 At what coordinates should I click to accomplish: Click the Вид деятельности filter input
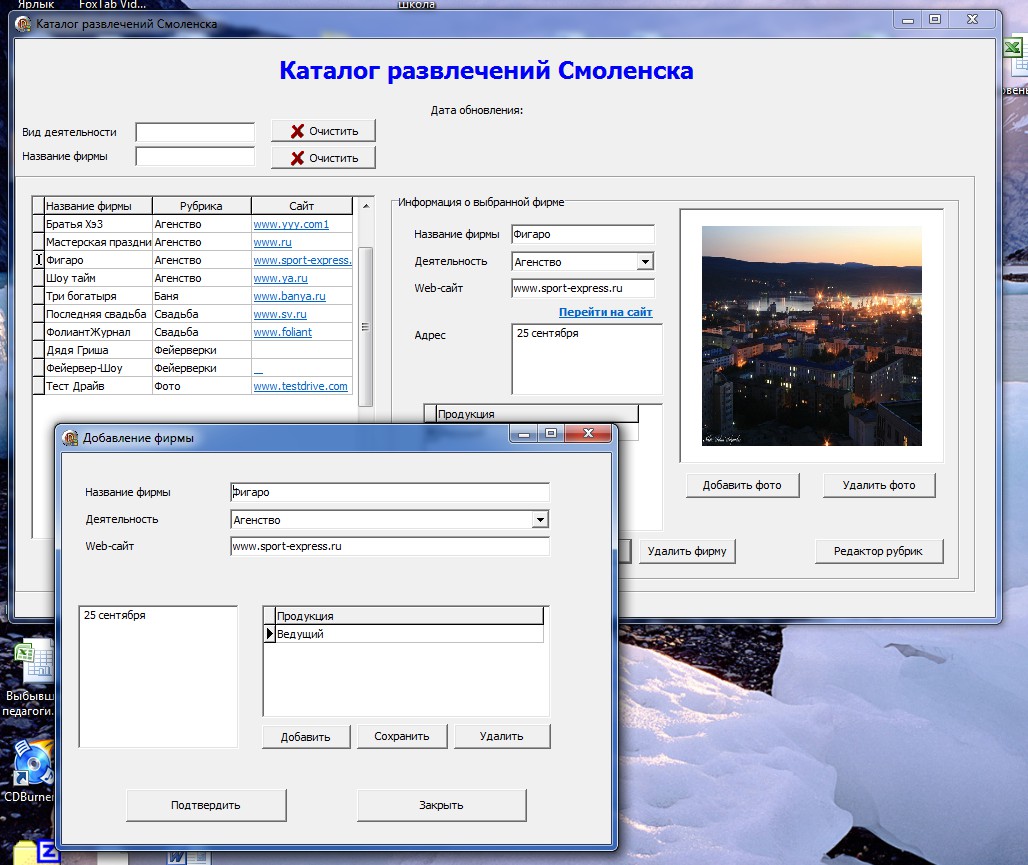pos(195,132)
